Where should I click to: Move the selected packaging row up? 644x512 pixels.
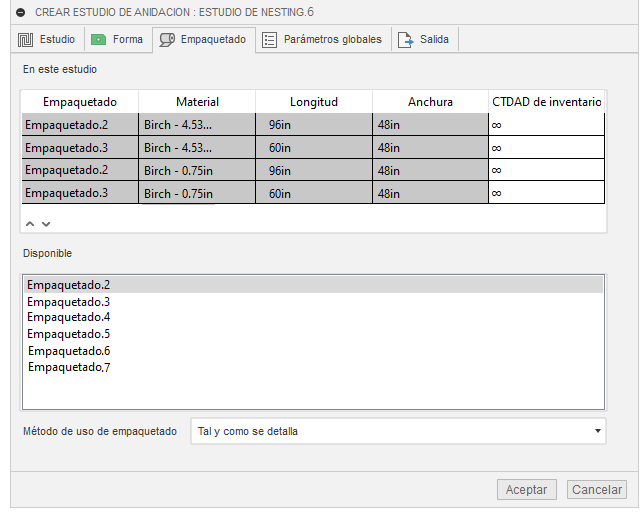point(30,224)
